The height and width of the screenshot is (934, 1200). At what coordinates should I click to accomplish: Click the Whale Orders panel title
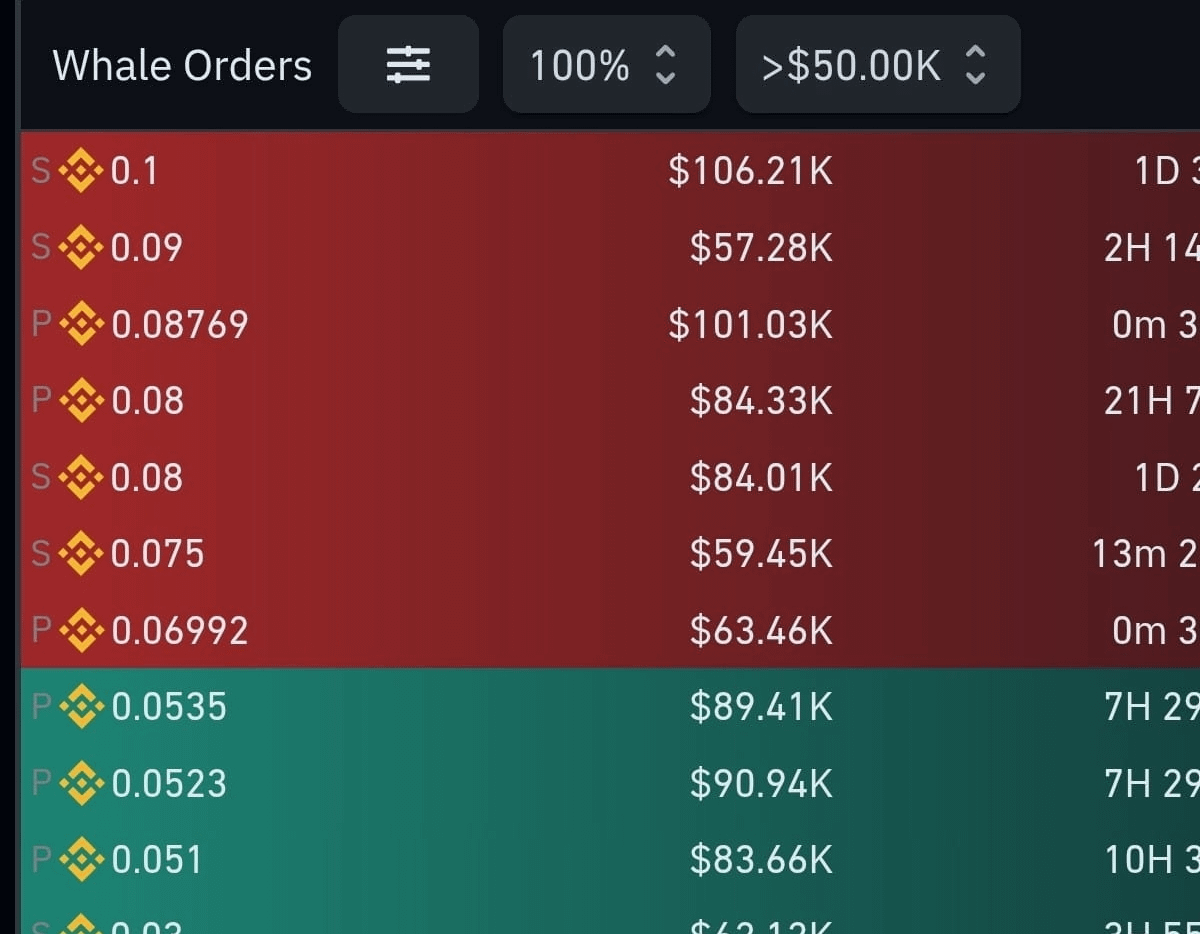(x=182, y=66)
